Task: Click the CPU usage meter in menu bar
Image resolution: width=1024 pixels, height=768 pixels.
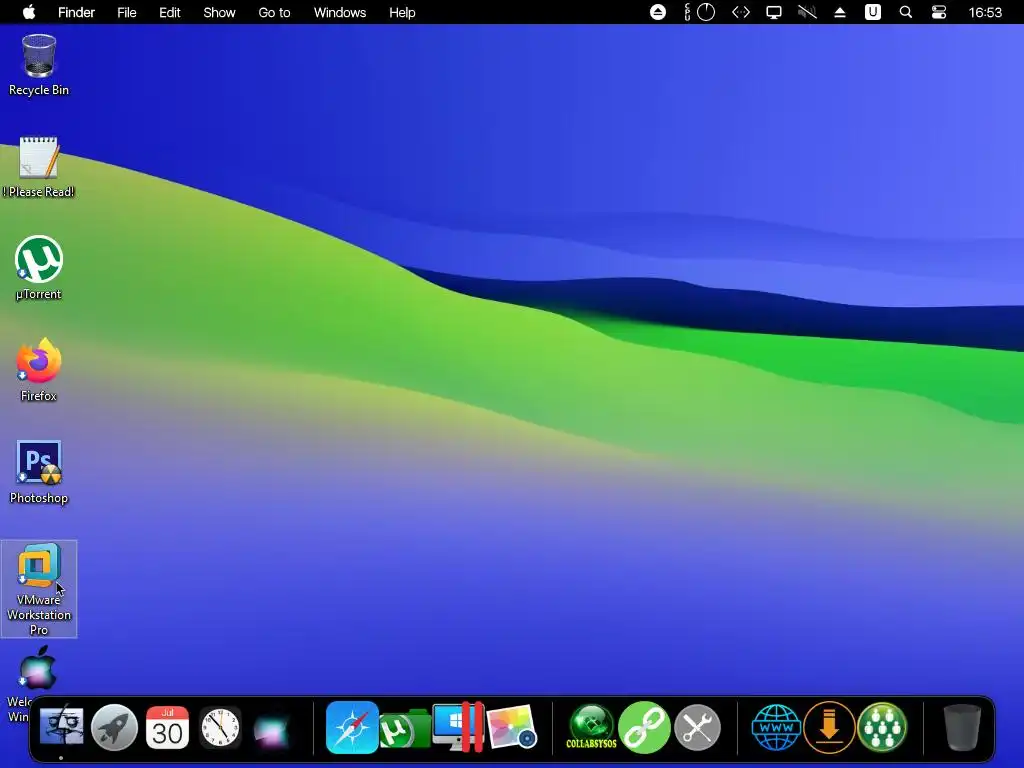Action: (x=699, y=12)
